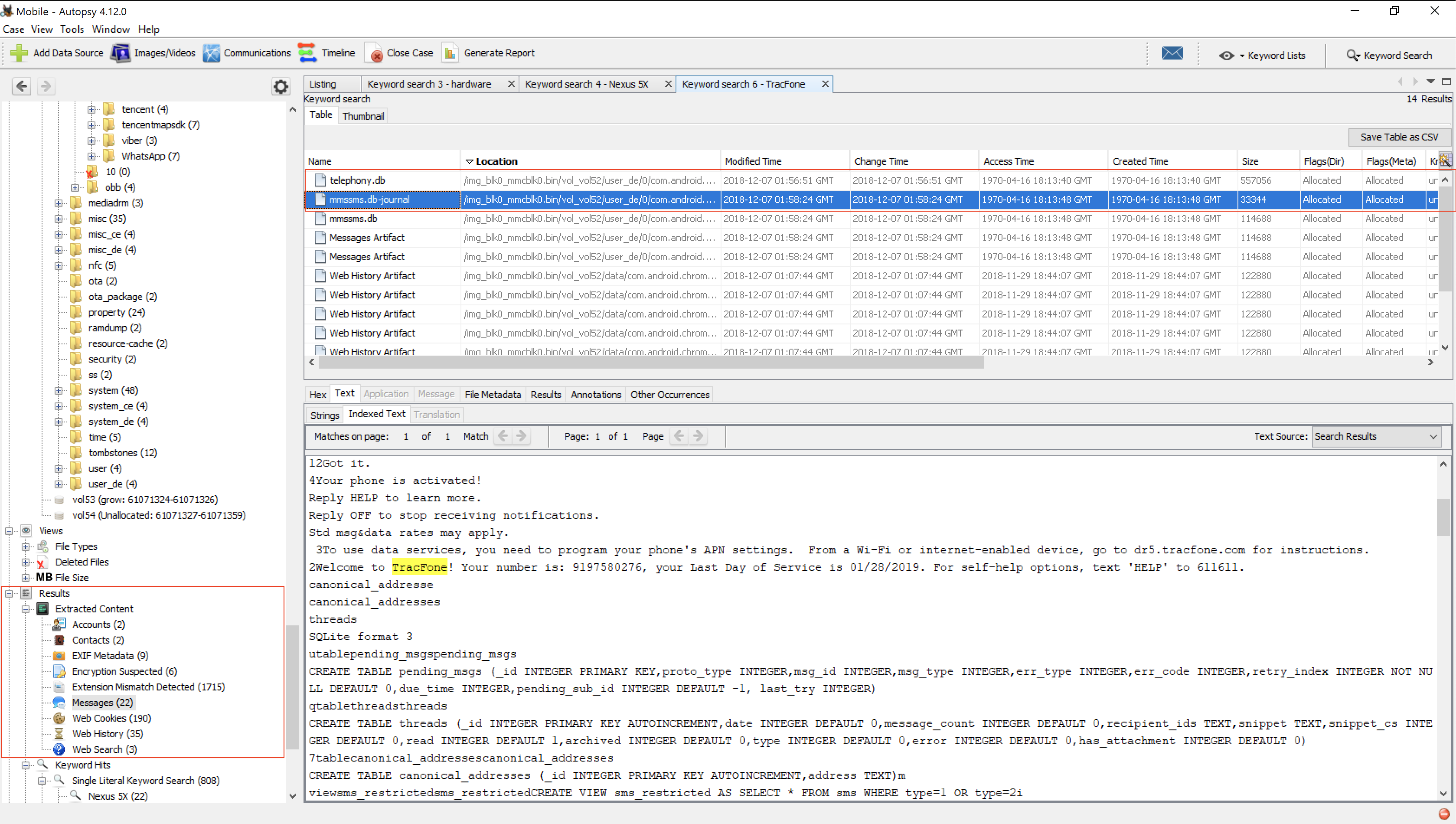Viewport: 1456px width, 824px height.
Task: Click the envelope mail icon in toolbar
Action: (x=1172, y=53)
